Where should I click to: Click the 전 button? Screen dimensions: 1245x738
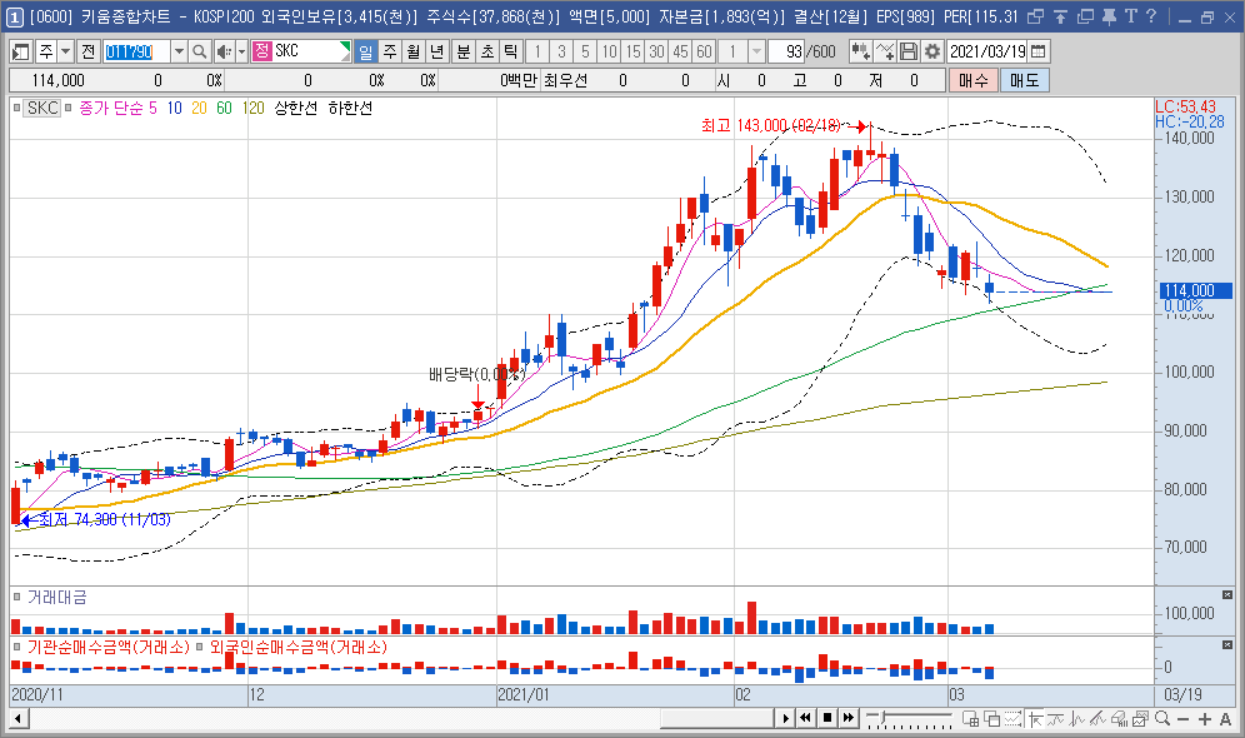pos(88,51)
